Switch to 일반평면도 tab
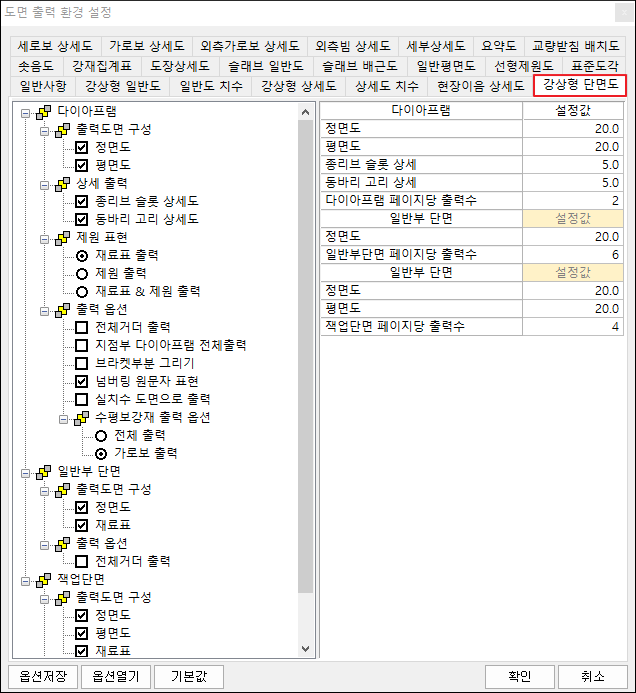 coord(446,66)
